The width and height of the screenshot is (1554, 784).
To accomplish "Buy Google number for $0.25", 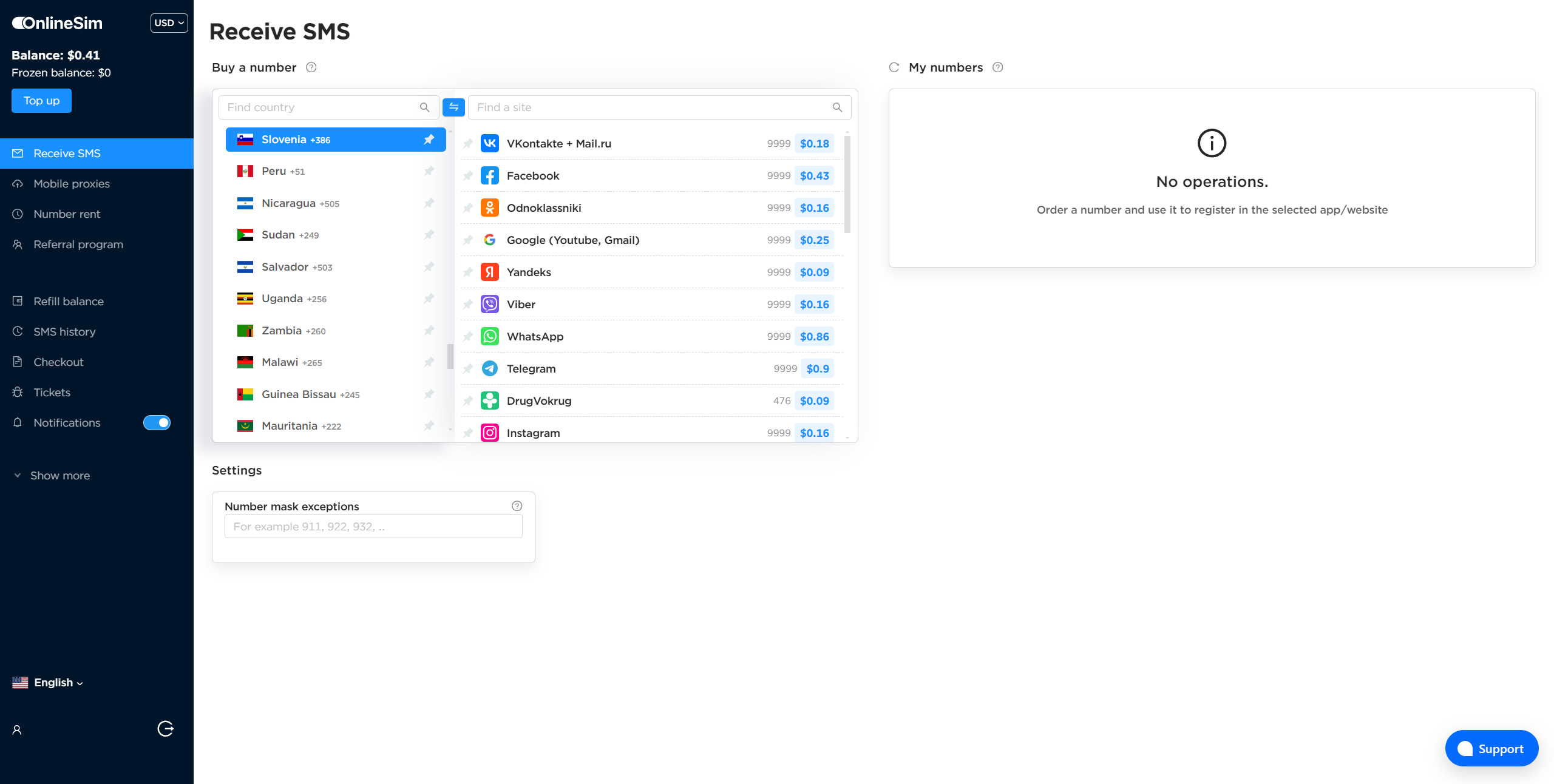I will [814, 240].
